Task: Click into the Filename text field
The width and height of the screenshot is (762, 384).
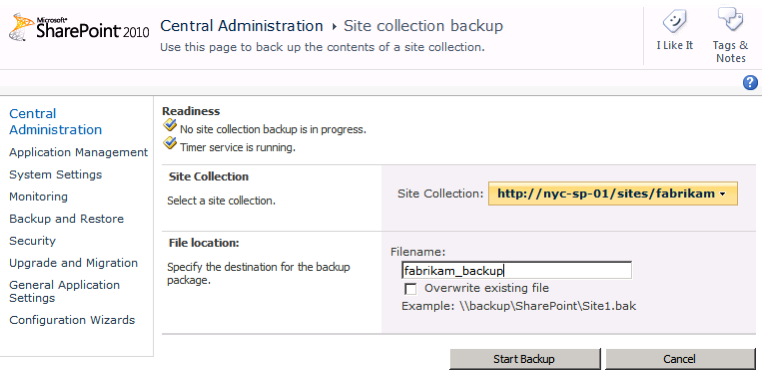Action: [517, 270]
